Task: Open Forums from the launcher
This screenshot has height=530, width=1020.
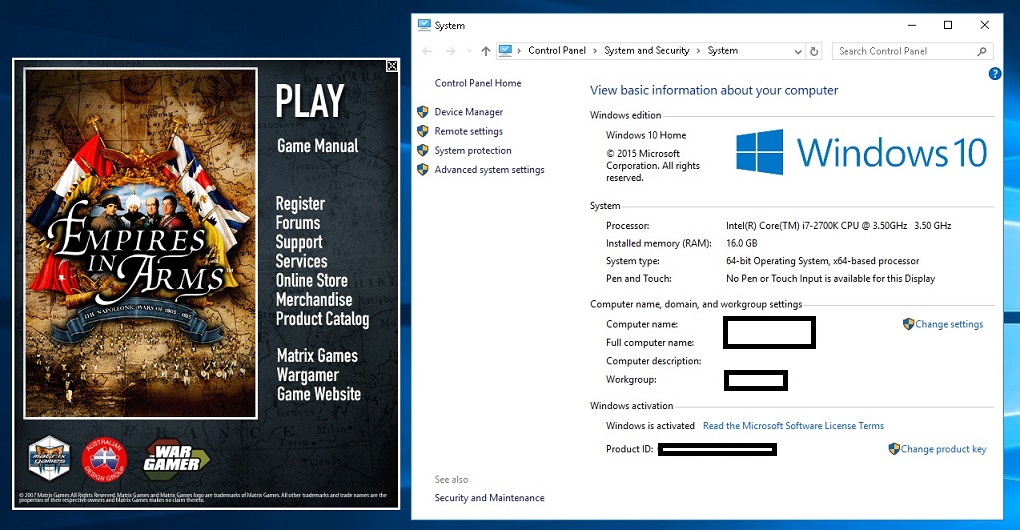Action: [x=298, y=222]
